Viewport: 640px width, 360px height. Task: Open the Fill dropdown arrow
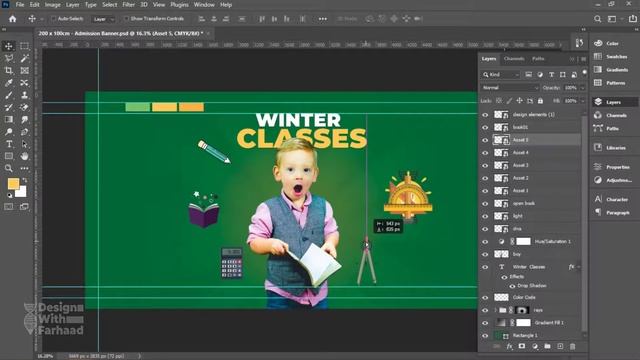[x=582, y=100]
